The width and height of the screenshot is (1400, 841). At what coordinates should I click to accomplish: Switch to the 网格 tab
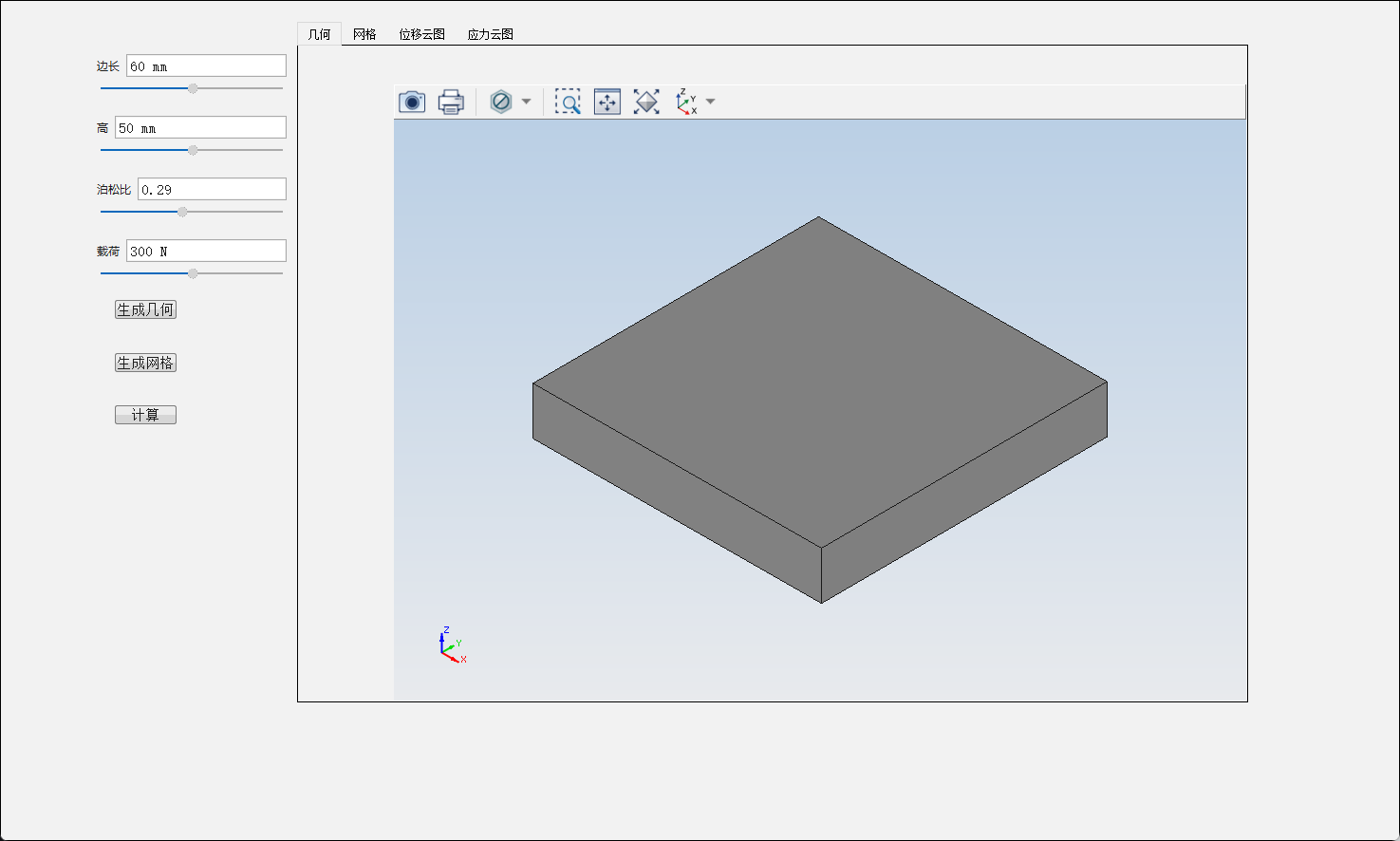click(x=364, y=34)
